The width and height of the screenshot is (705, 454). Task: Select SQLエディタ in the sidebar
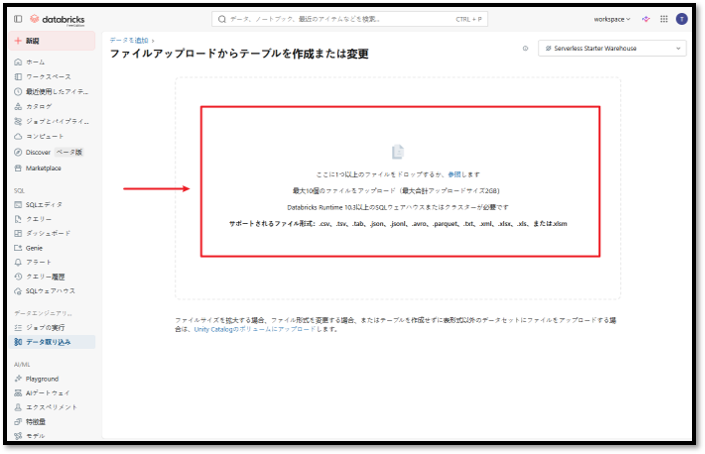click(x=43, y=204)
